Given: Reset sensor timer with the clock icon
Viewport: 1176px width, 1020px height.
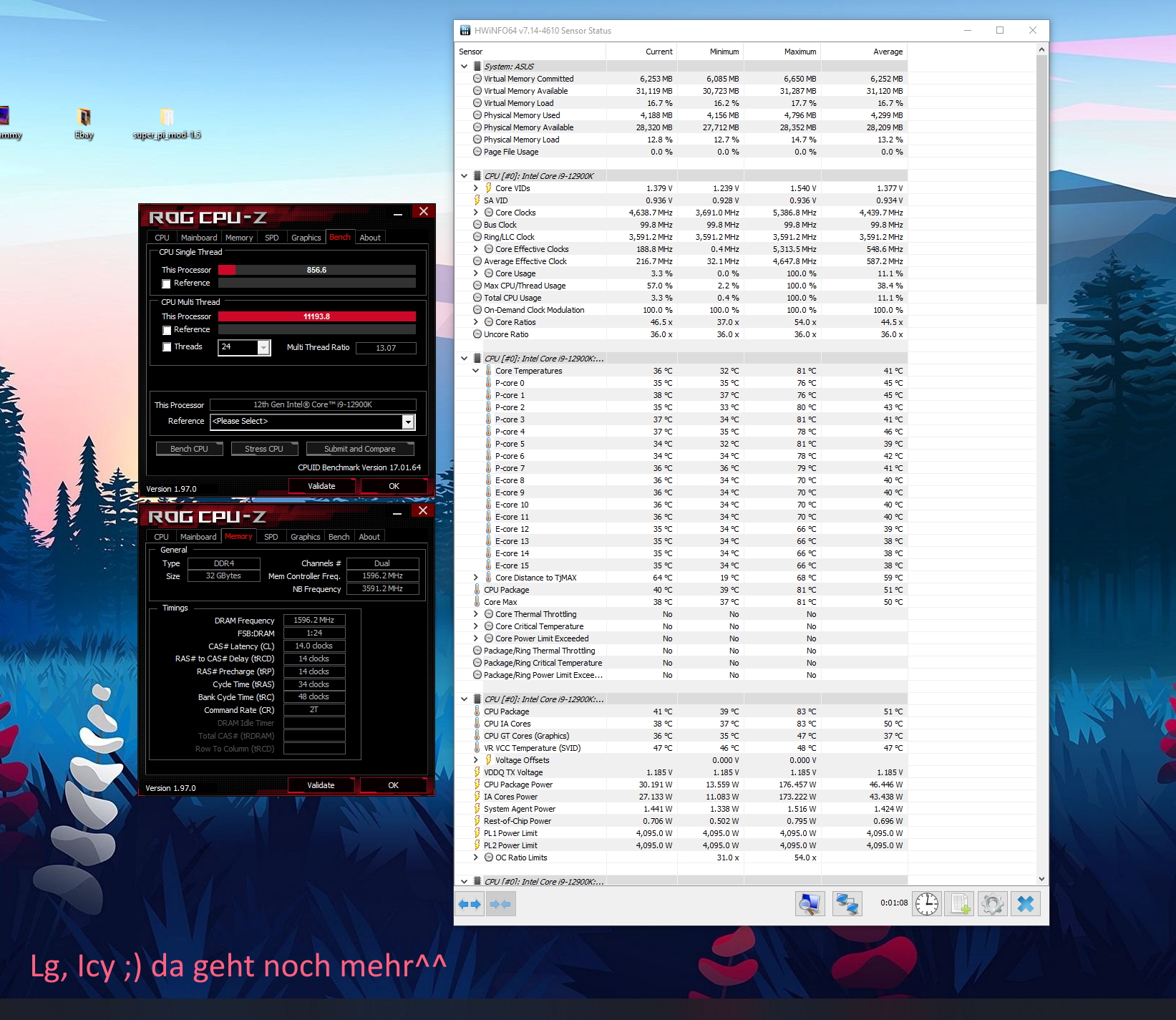Looking at the screenshot, I should click(x=927, y=904).
